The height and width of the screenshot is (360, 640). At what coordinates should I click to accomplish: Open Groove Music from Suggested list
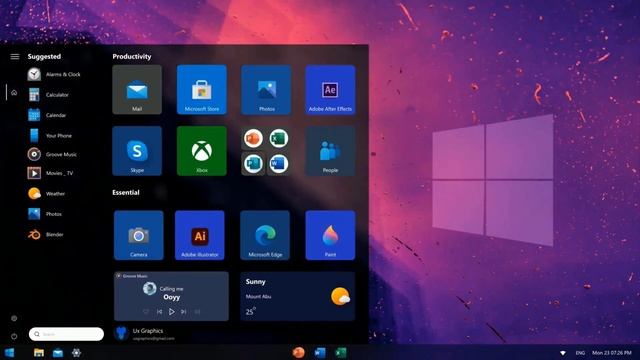click(52, 154)
